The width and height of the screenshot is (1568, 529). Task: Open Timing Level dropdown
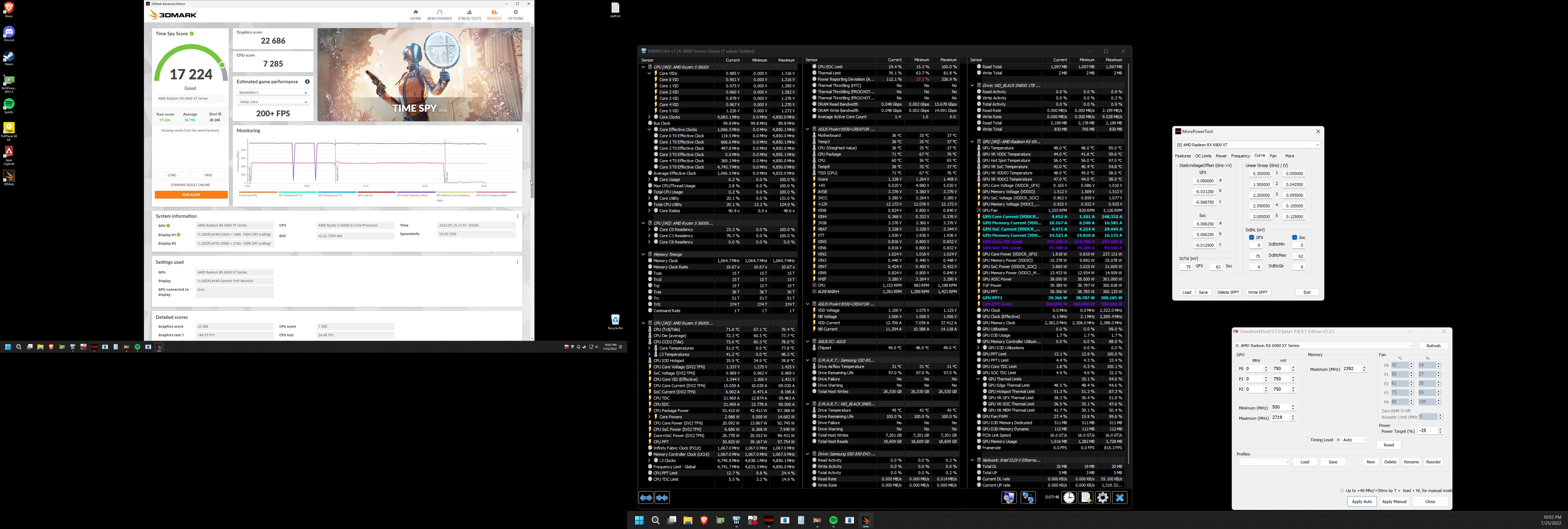click(1351, 440)
